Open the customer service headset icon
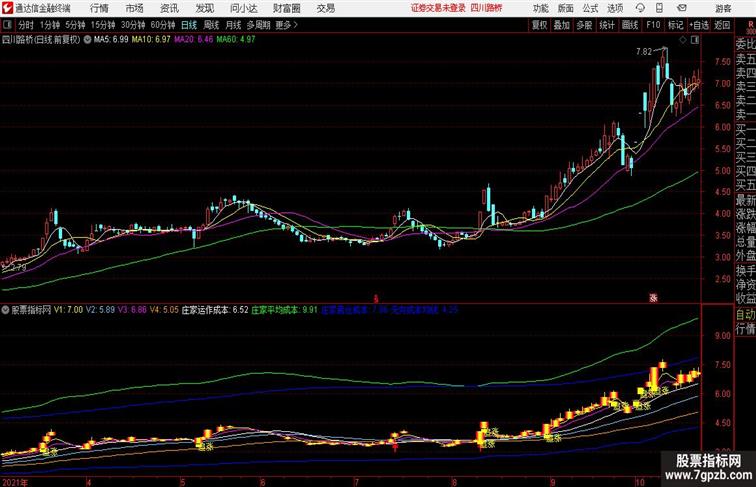The image size is (756, 487). (640, 8)
